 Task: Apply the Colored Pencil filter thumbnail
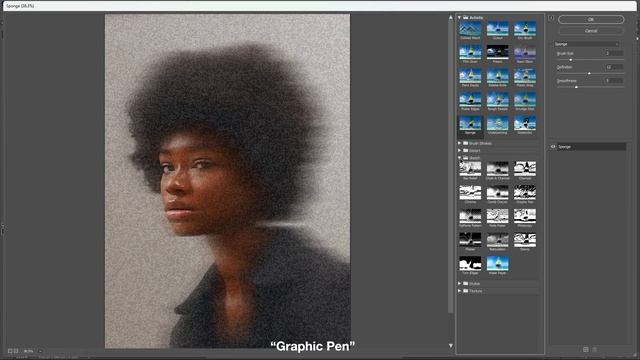(470, 30)
